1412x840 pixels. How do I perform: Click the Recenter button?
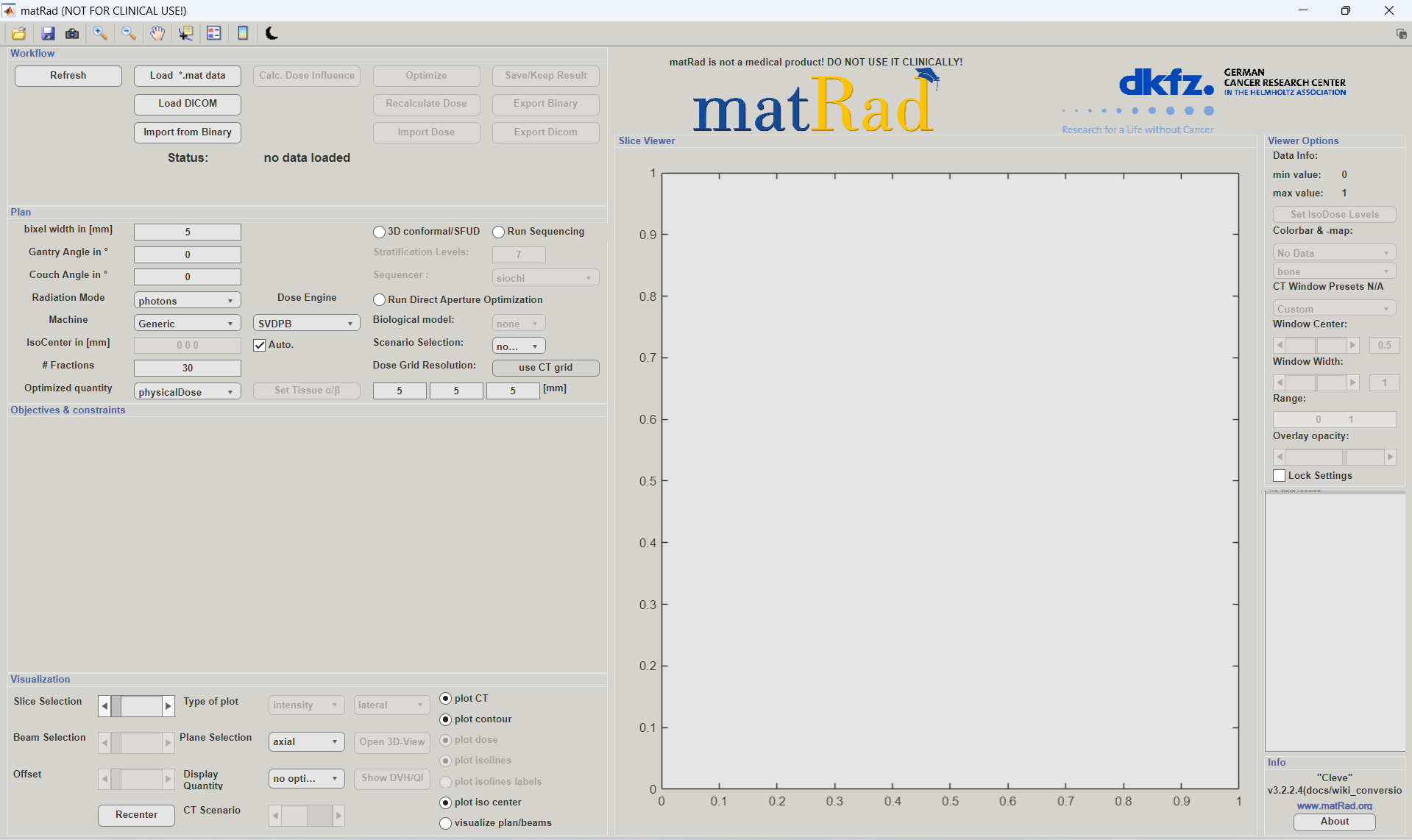[136, 815]
